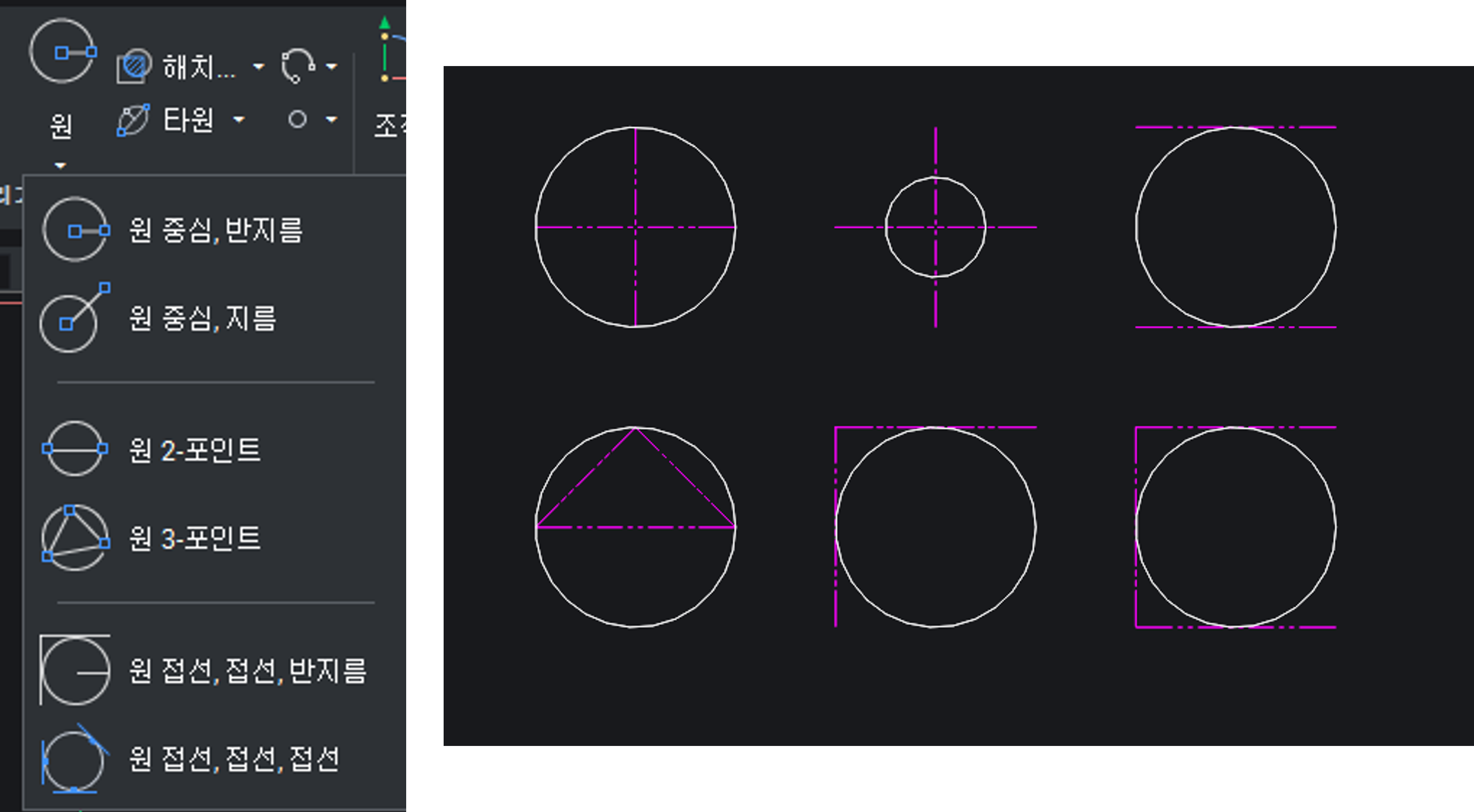Select the Hatch tool icon
Screen dimensions: 1474x812
(134, 66)
